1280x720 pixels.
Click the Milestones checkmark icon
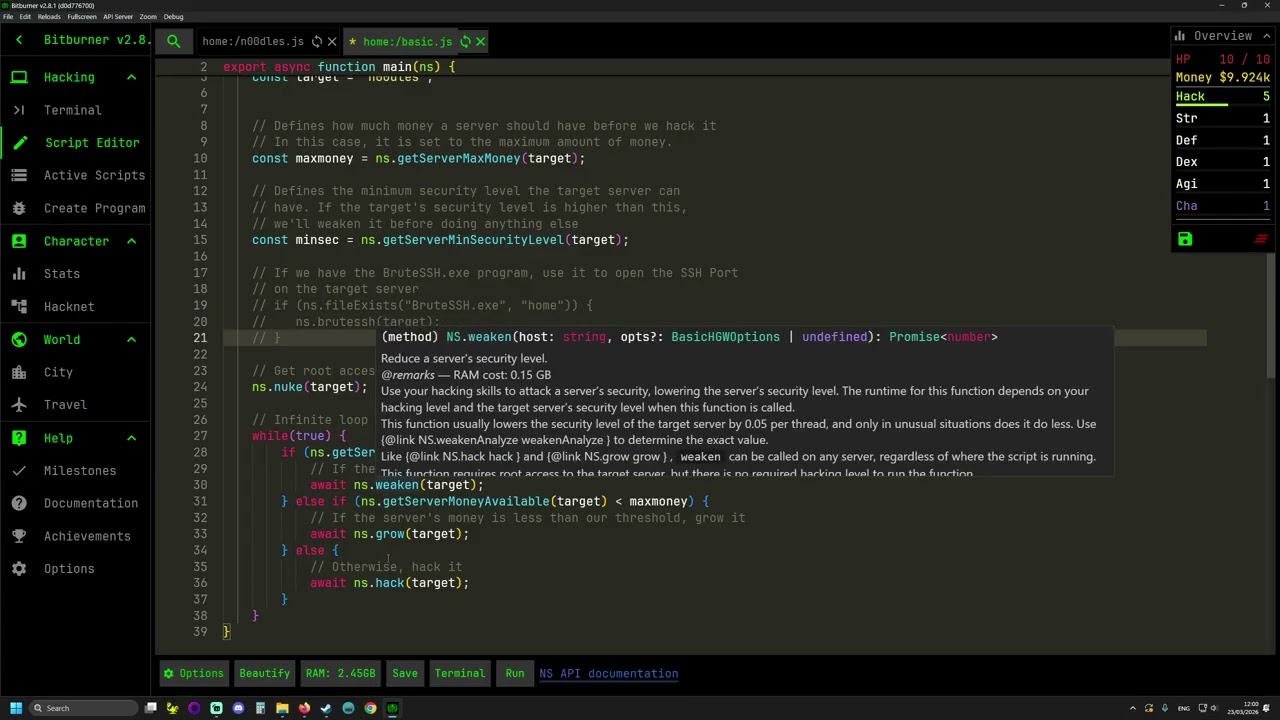pos(19,471)
